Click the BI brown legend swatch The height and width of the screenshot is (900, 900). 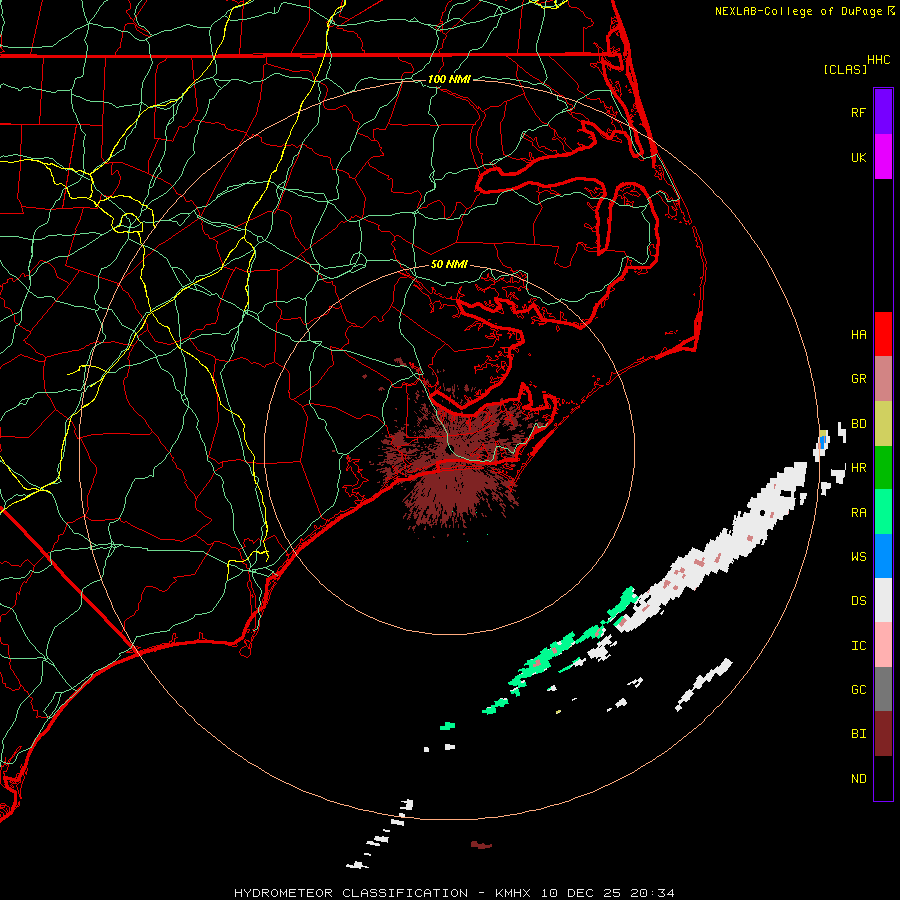click(x=883, y=734)
